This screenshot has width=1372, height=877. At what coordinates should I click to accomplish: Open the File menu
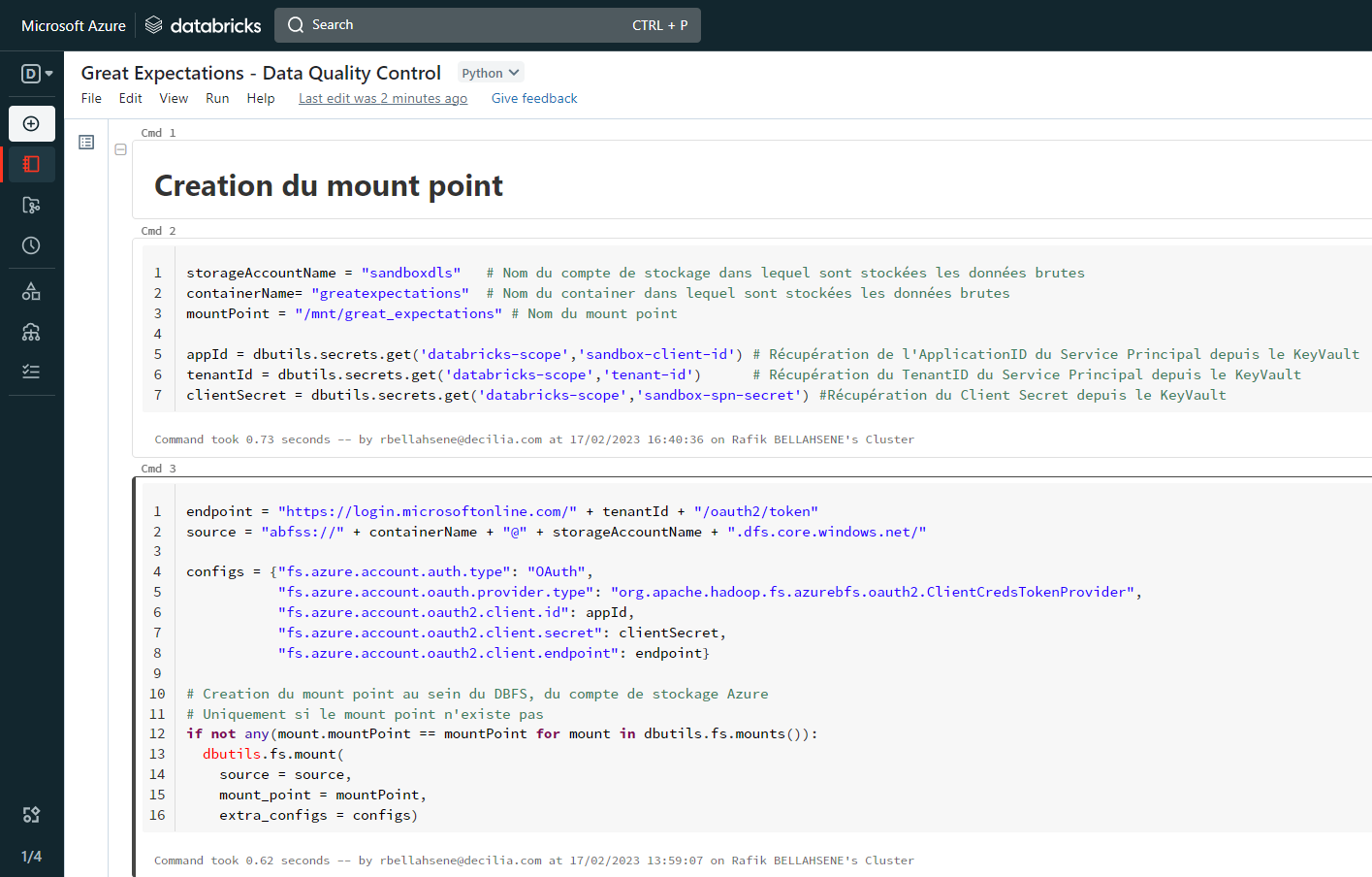[x=91, y=98]
